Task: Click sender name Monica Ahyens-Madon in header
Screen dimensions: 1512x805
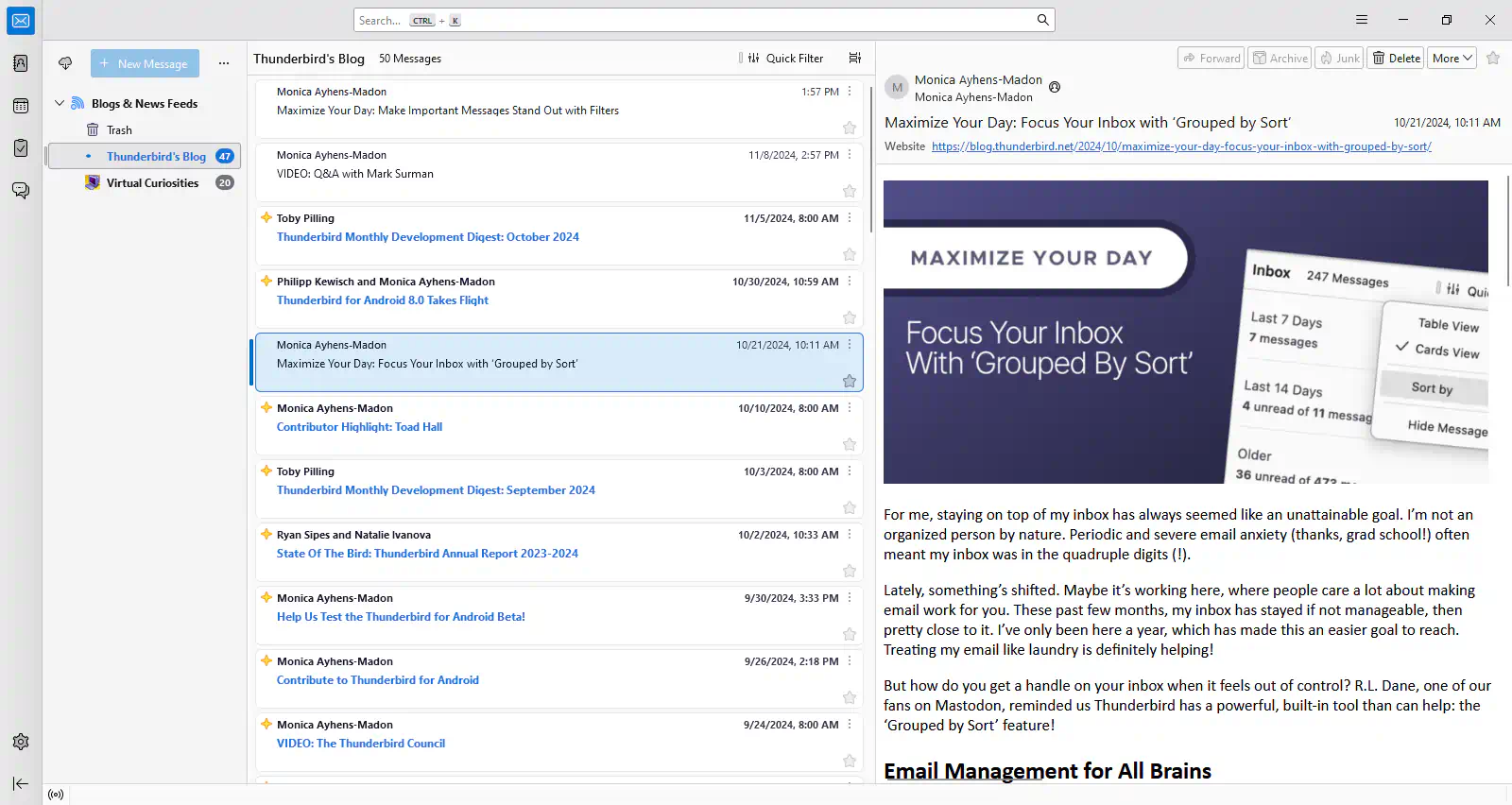Action: 978,80
